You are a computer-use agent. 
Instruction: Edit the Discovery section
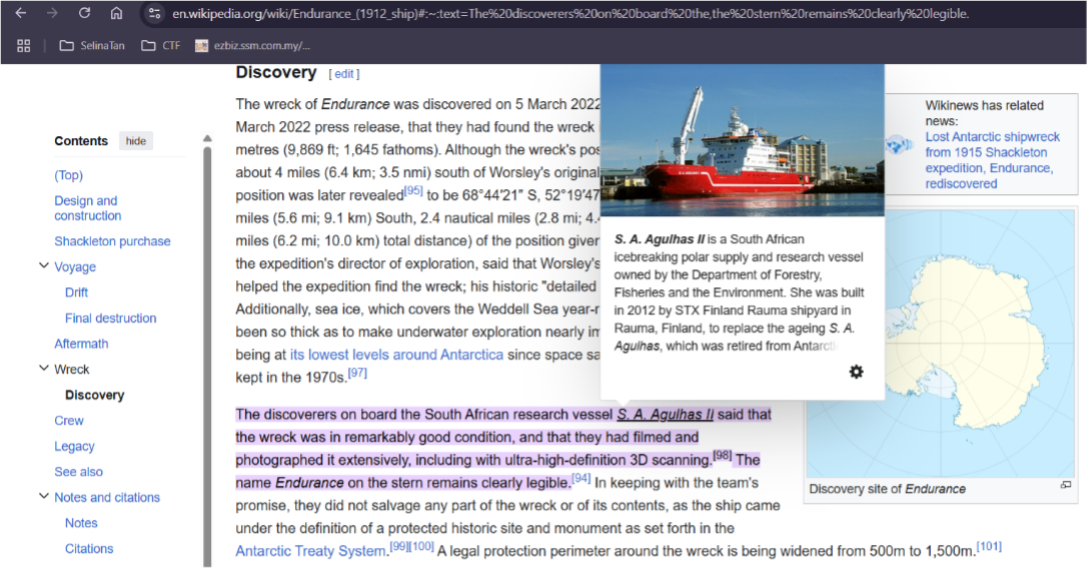click(x=345, y=74)
